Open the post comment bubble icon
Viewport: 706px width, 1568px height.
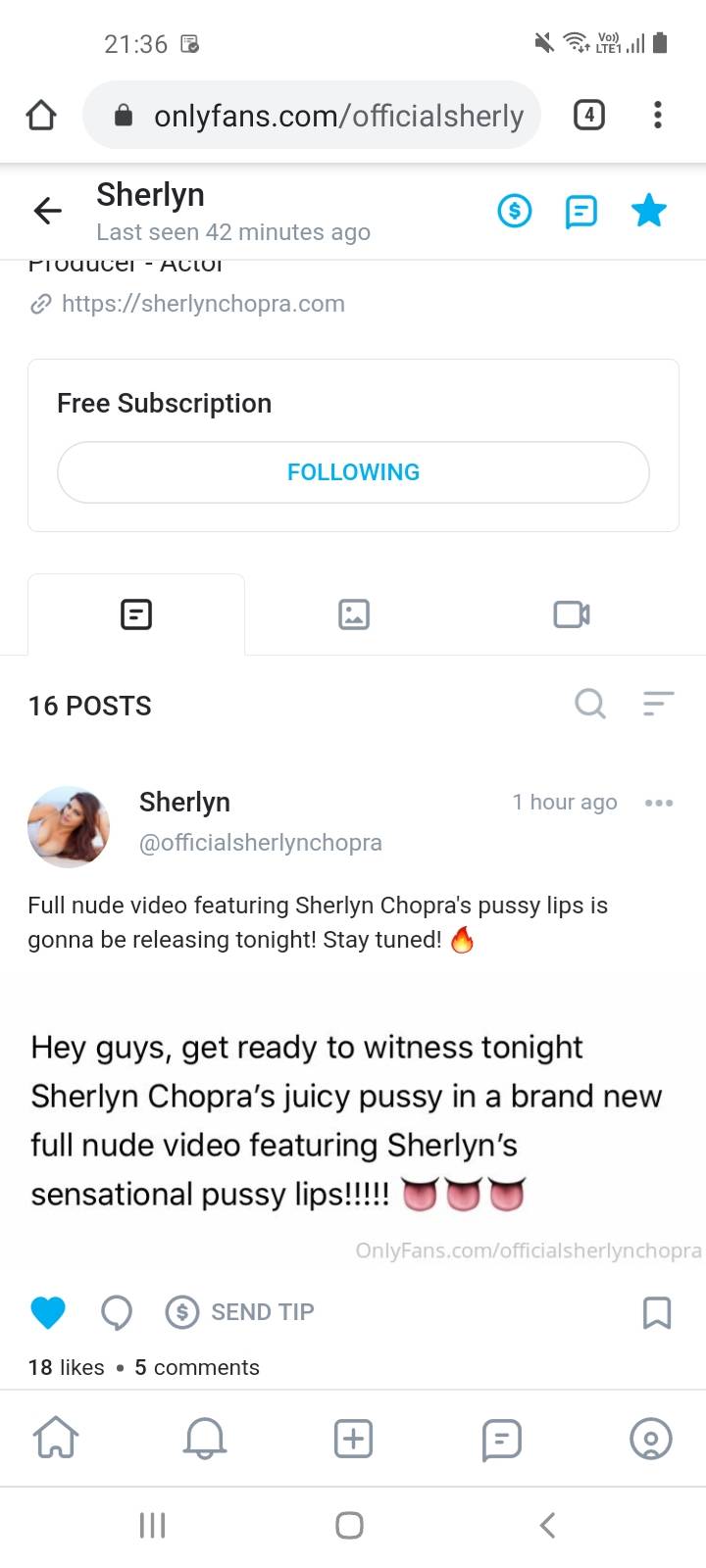point(117,1312)
